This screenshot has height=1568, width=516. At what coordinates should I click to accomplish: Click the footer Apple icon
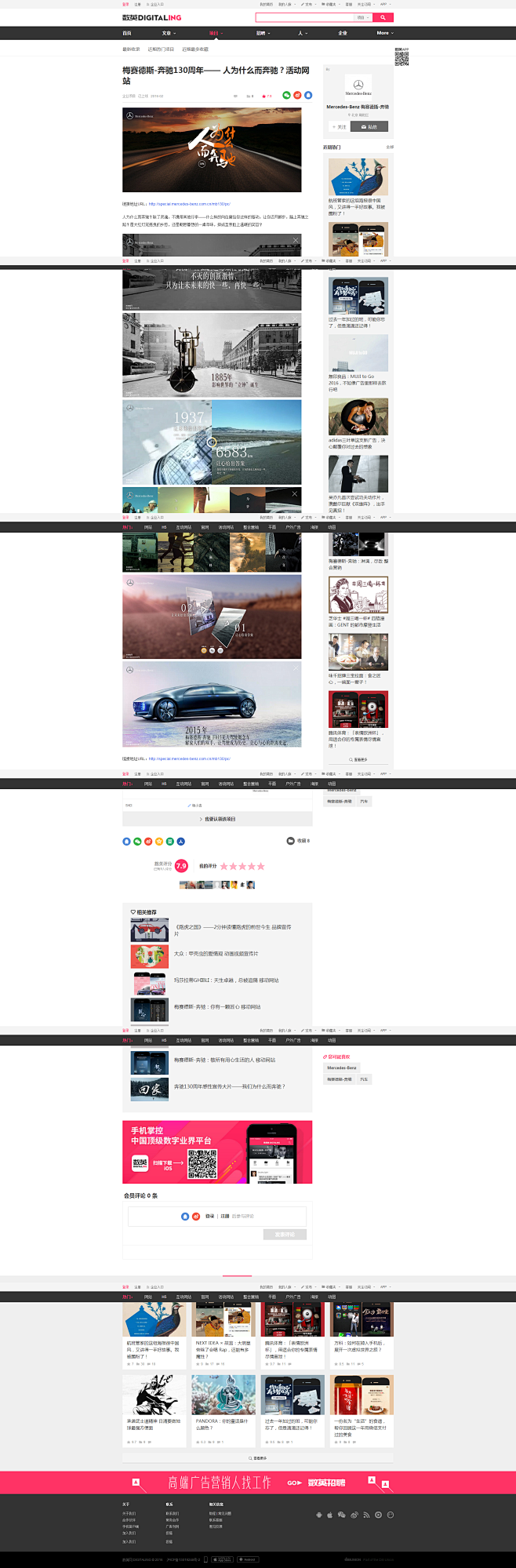(x=330, y=1515)
